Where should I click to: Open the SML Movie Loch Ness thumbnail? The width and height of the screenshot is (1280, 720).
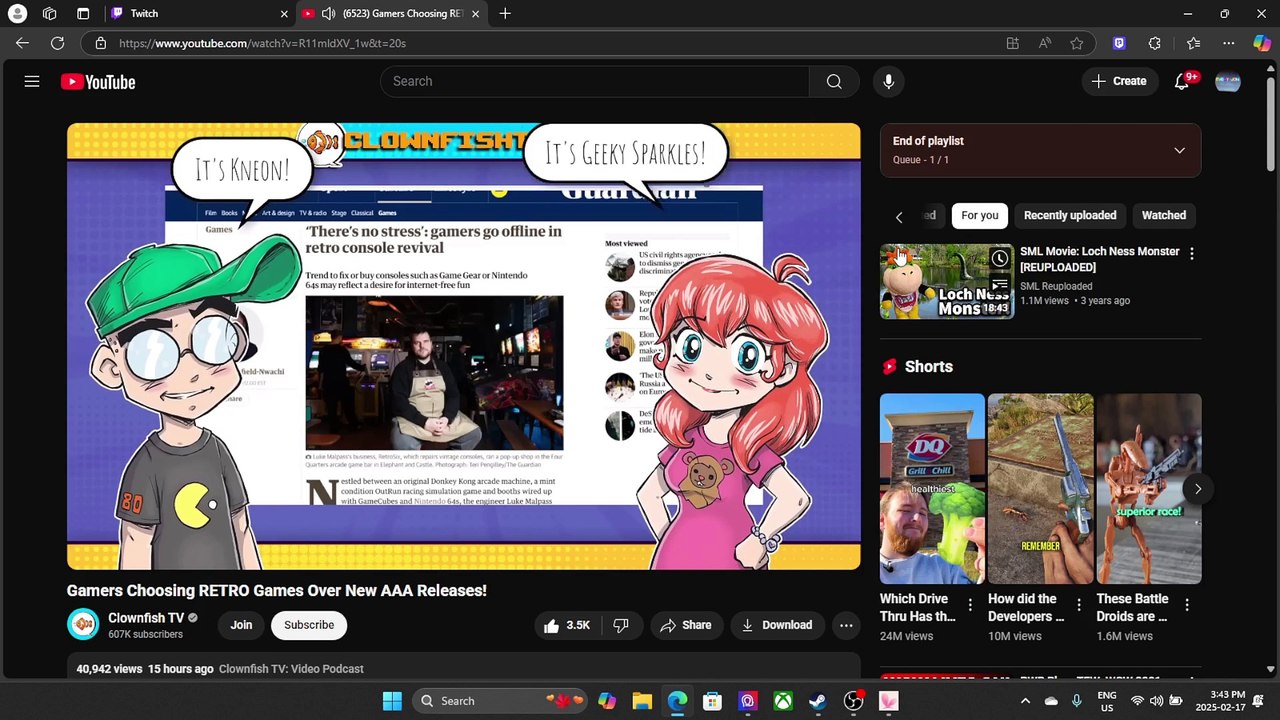pyautogui.click(x=947, y=282)
